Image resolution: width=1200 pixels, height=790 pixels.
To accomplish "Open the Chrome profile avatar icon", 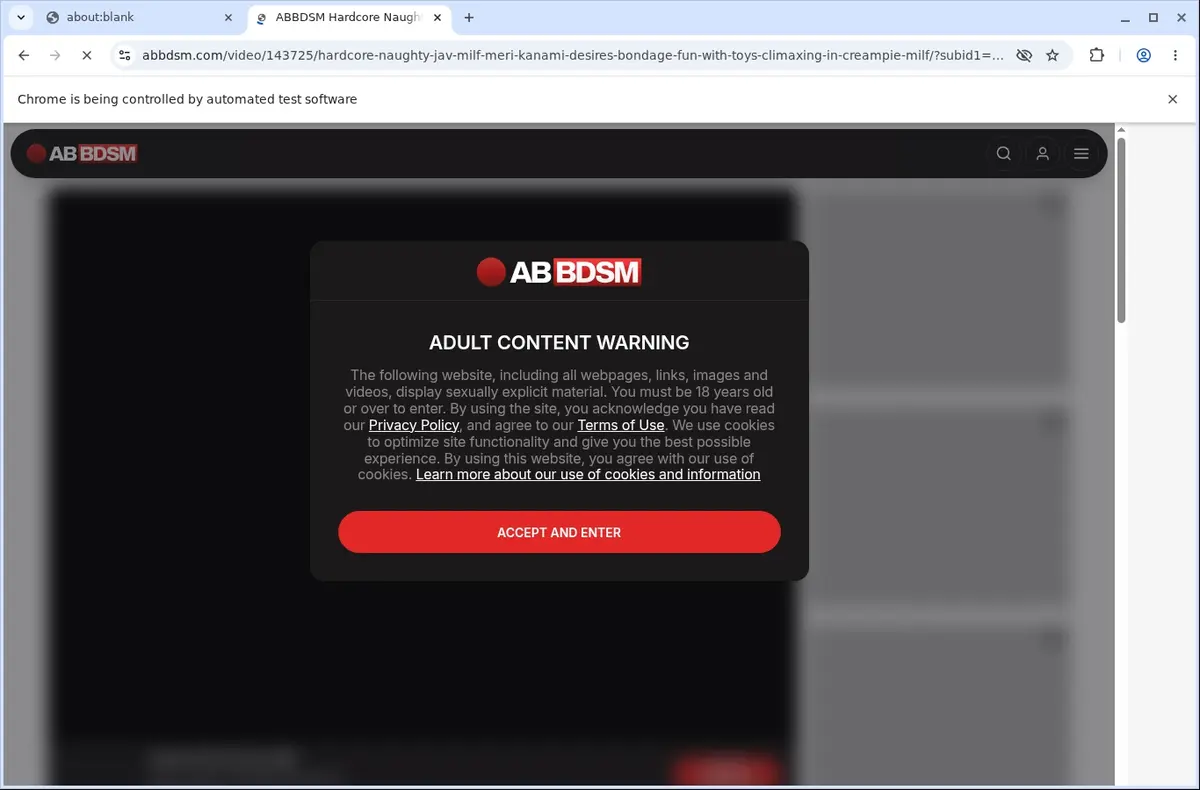I will click(1143, 56).
